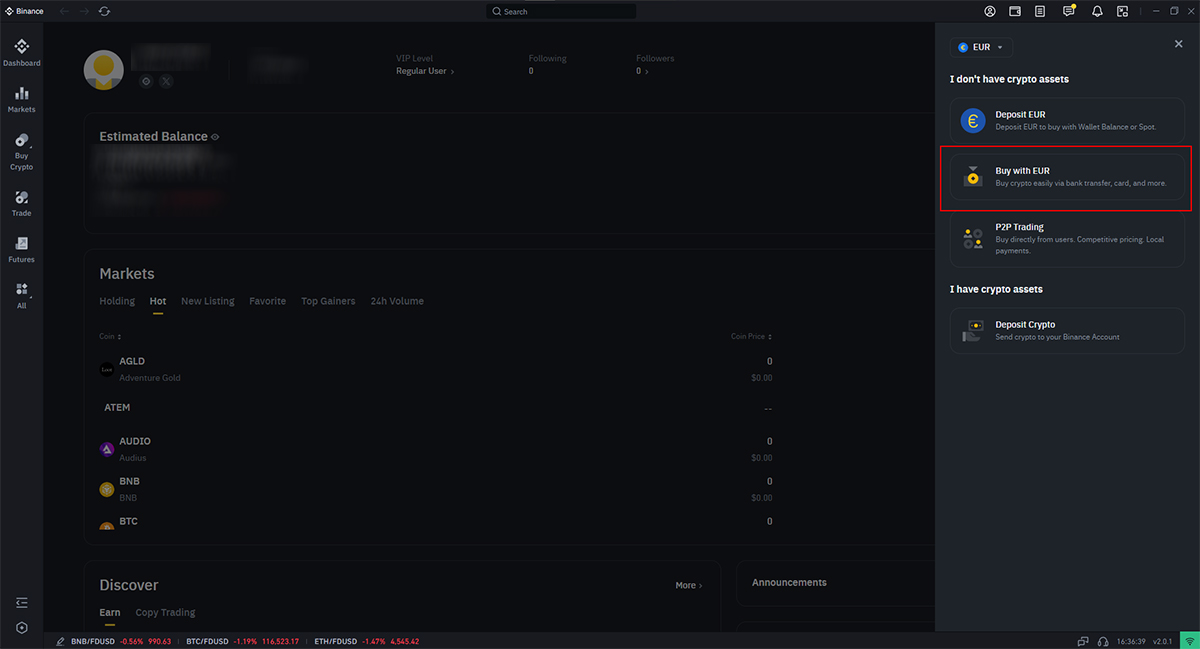
Task: Go forward with the right arrow
Action: tap(84, 11)
